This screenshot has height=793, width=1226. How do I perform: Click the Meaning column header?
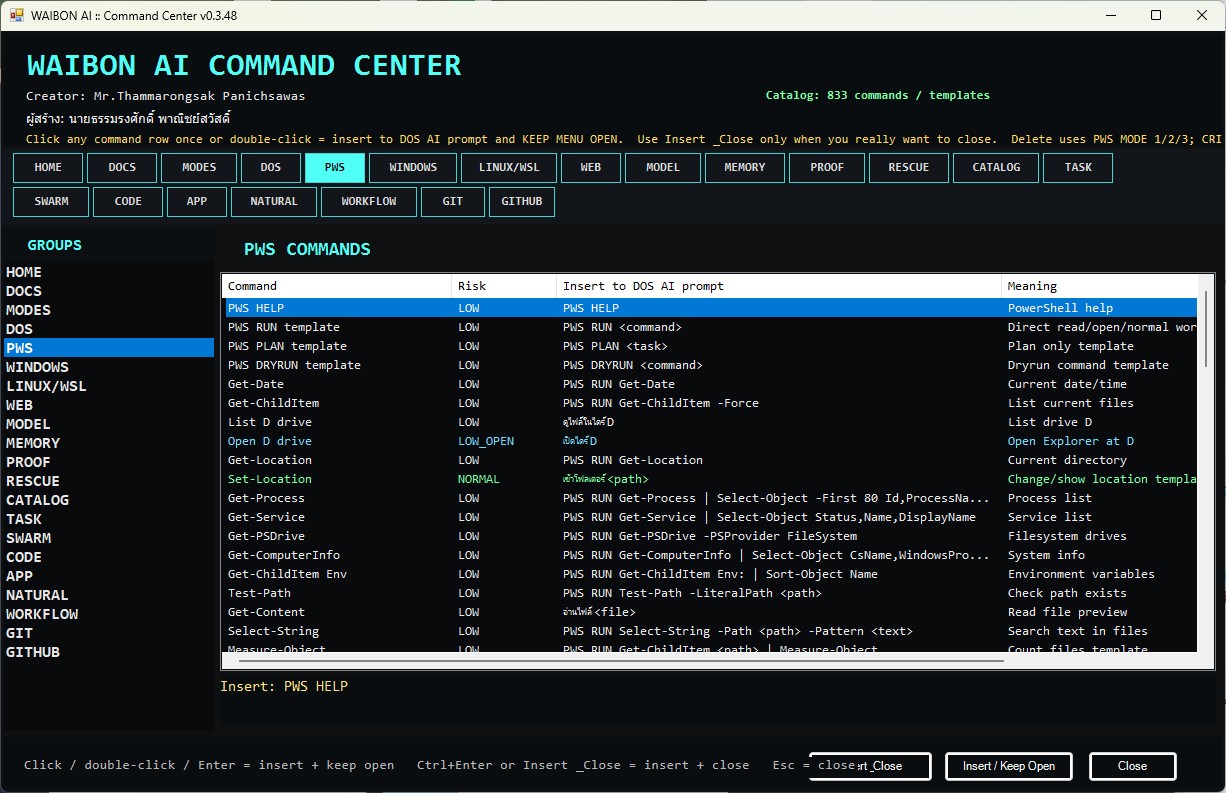(x=1099, y=286)
